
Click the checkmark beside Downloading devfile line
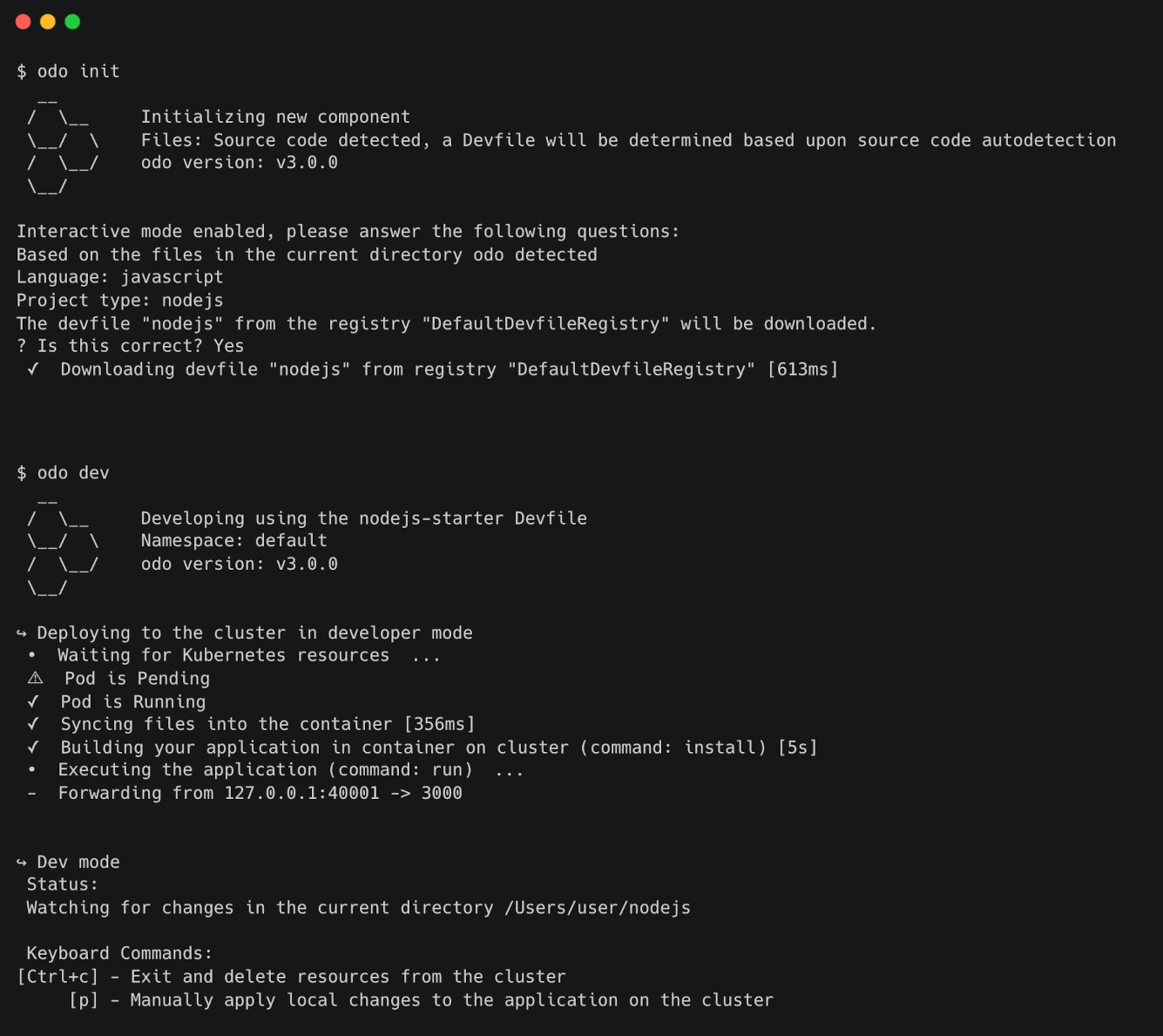[33, 369]
